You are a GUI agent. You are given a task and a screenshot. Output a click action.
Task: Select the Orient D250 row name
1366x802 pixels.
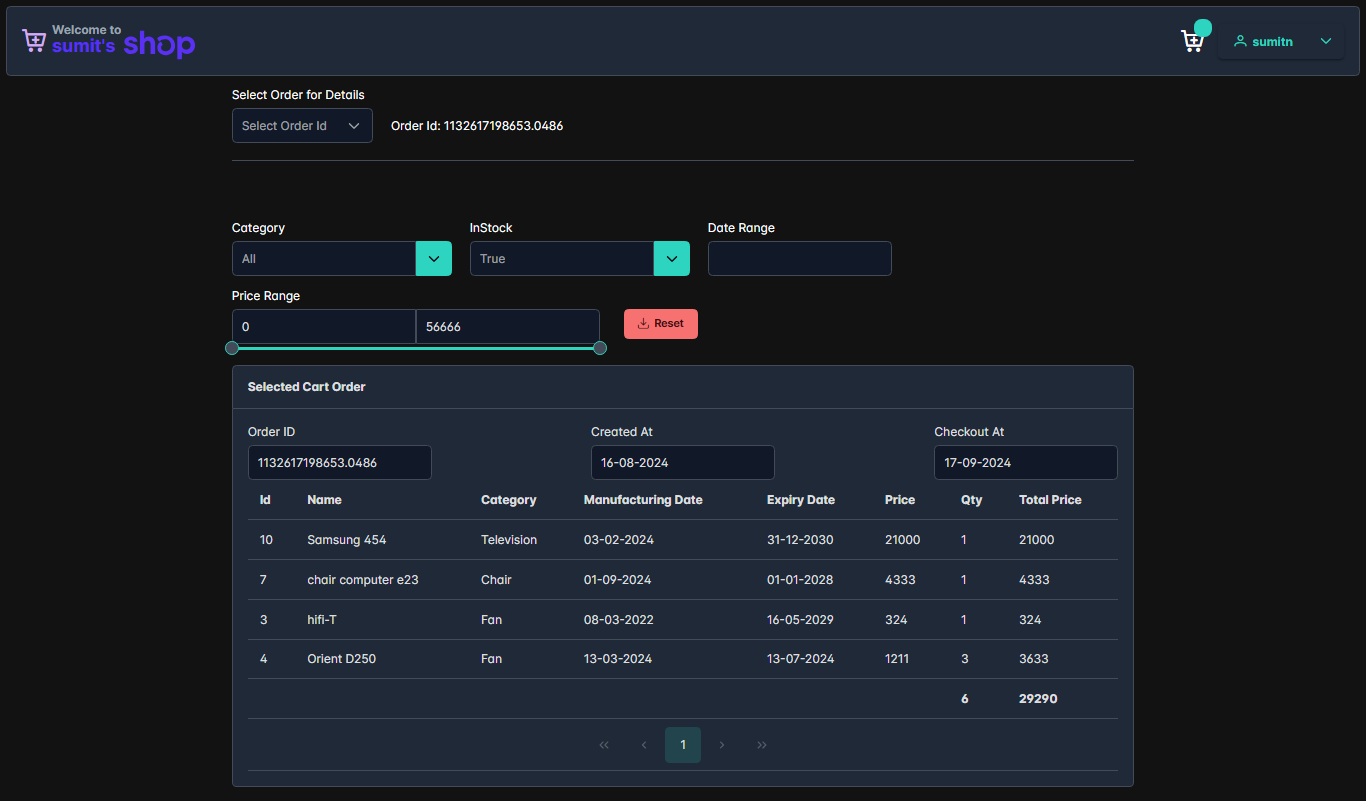(342, 659)
